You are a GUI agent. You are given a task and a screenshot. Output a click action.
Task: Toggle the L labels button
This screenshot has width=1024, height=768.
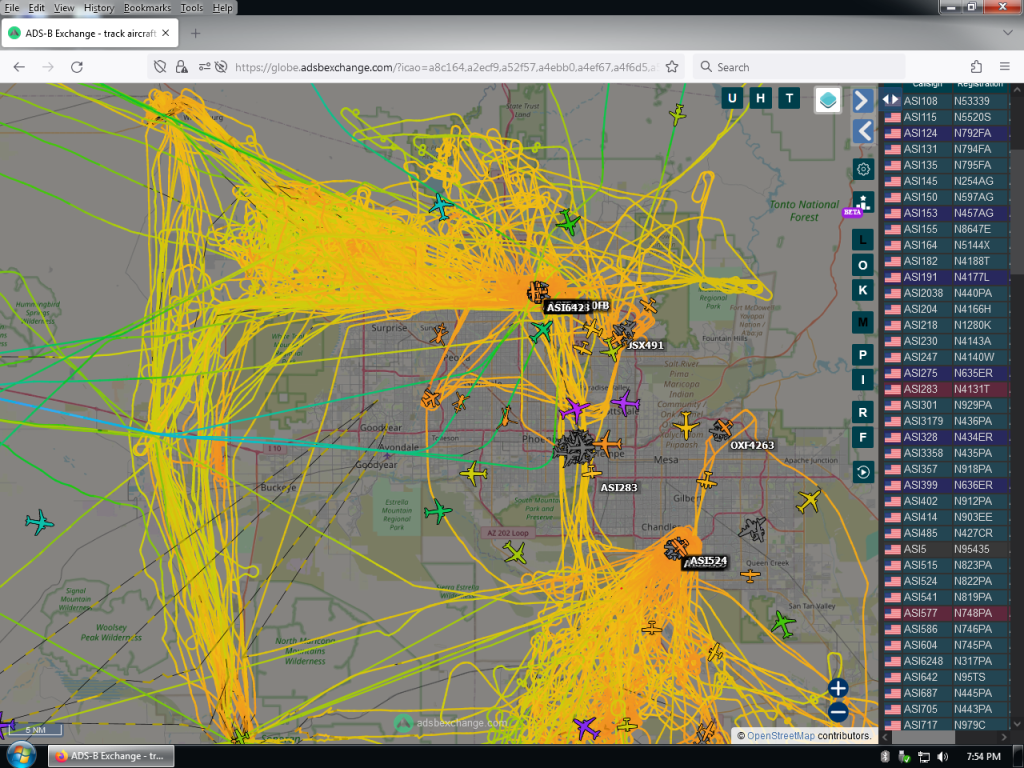point(863,240)
